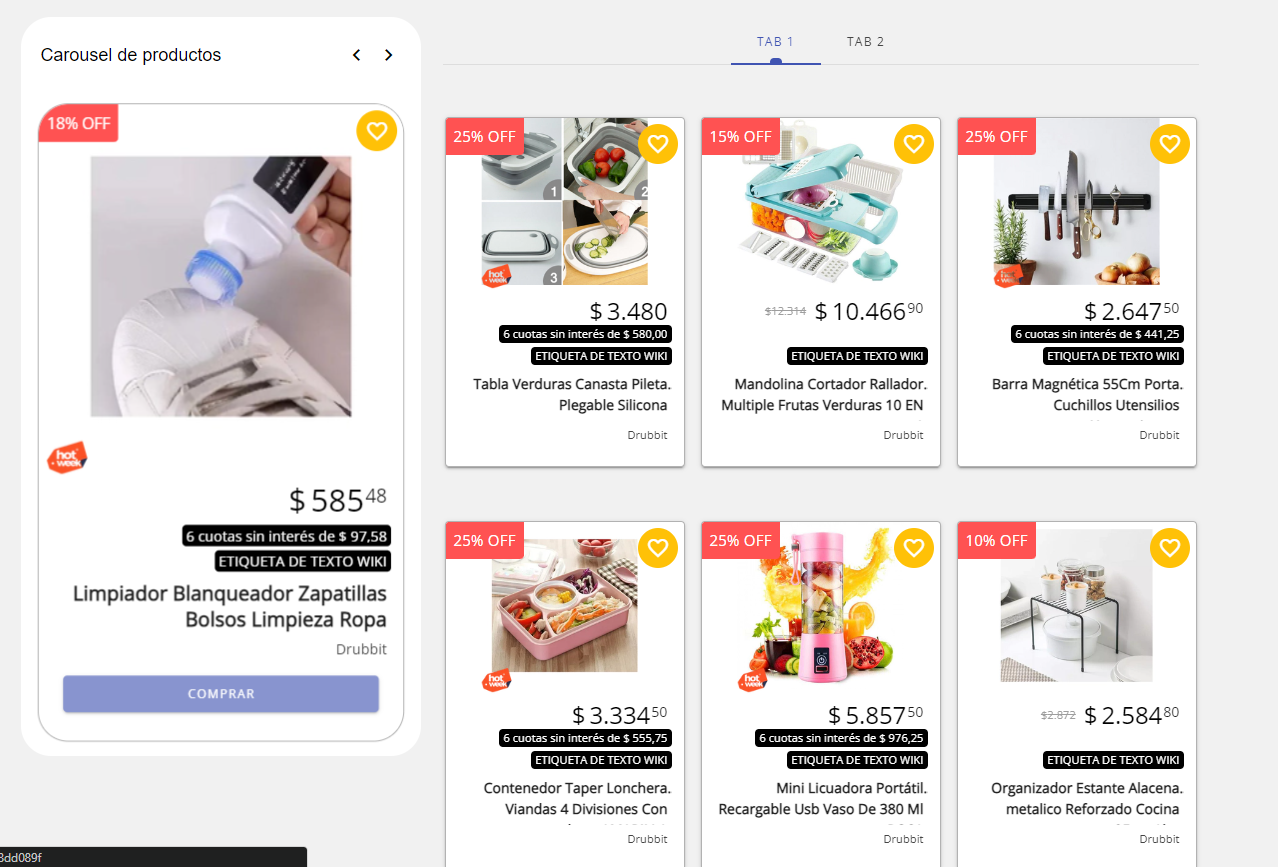Go to previous carousel product

coord(356,55)
